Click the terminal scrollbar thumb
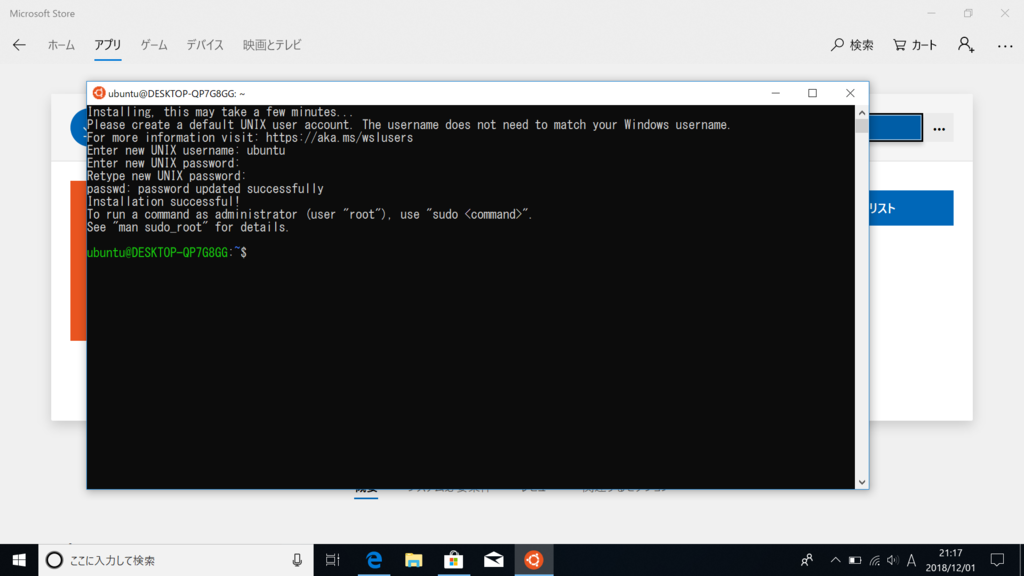The height and width of the screenshot is (576, 1024). click(x=862, y=127)
